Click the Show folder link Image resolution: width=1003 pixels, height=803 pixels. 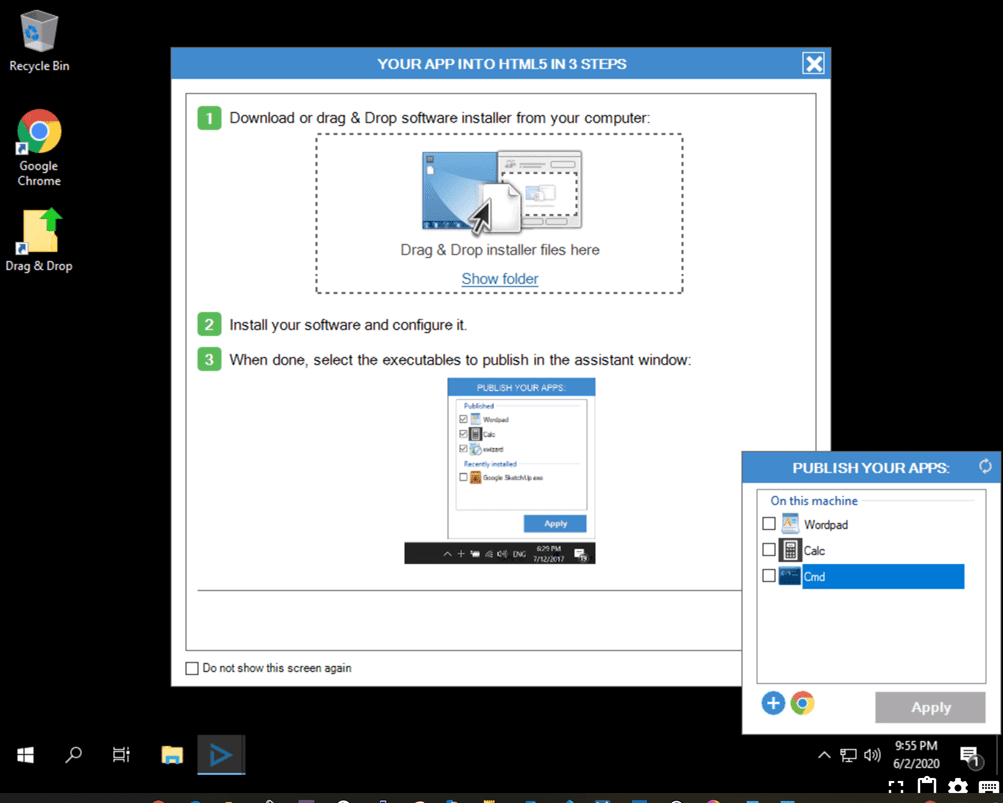[x=499, y=279]
